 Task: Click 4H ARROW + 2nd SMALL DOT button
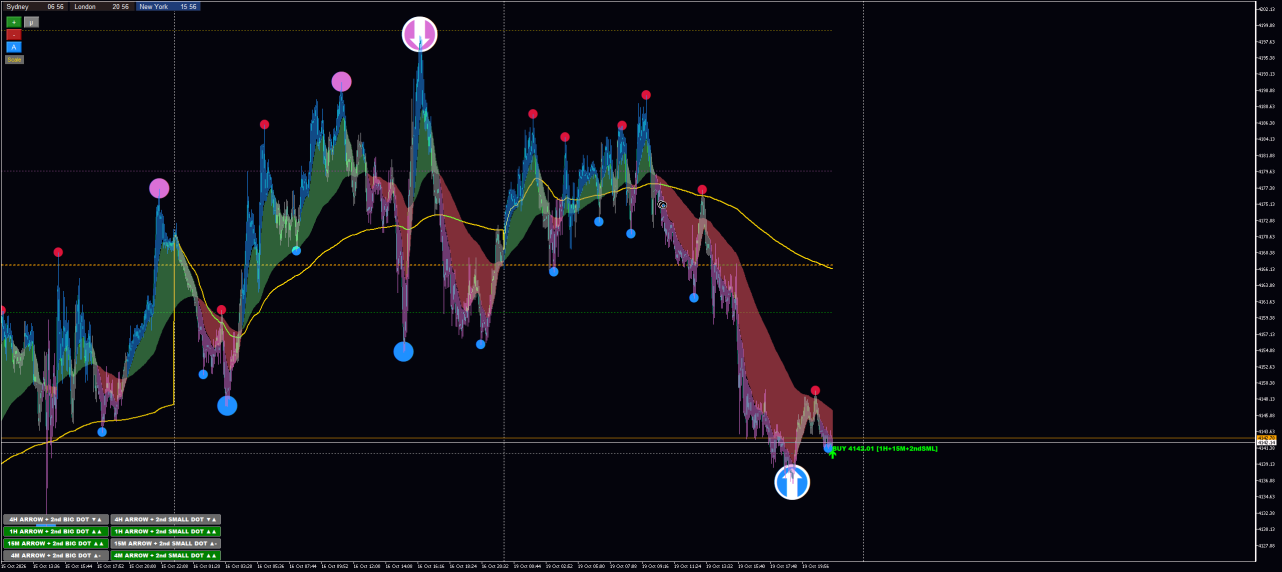click(166, 519)
